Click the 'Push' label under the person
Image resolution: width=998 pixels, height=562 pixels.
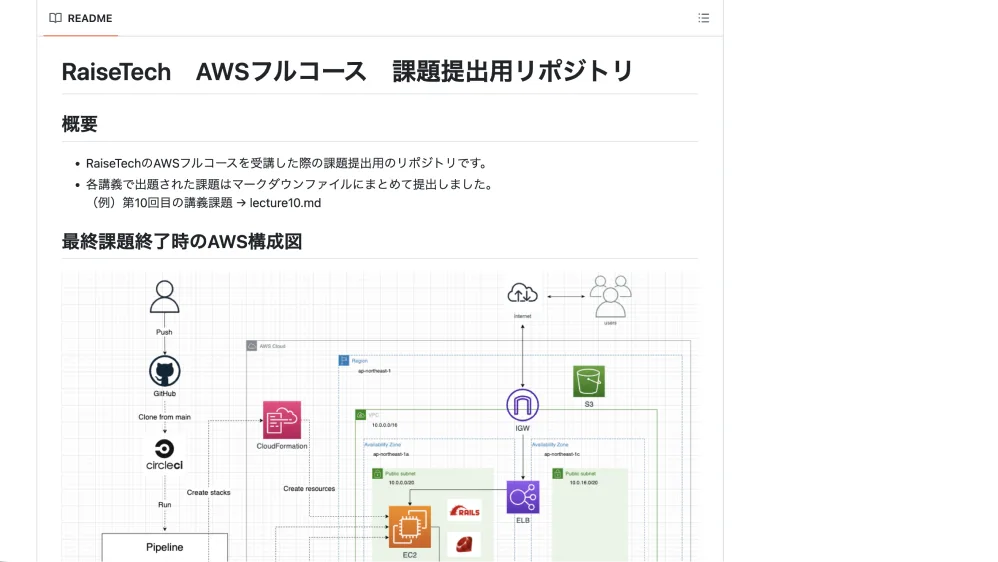(164, 332)
